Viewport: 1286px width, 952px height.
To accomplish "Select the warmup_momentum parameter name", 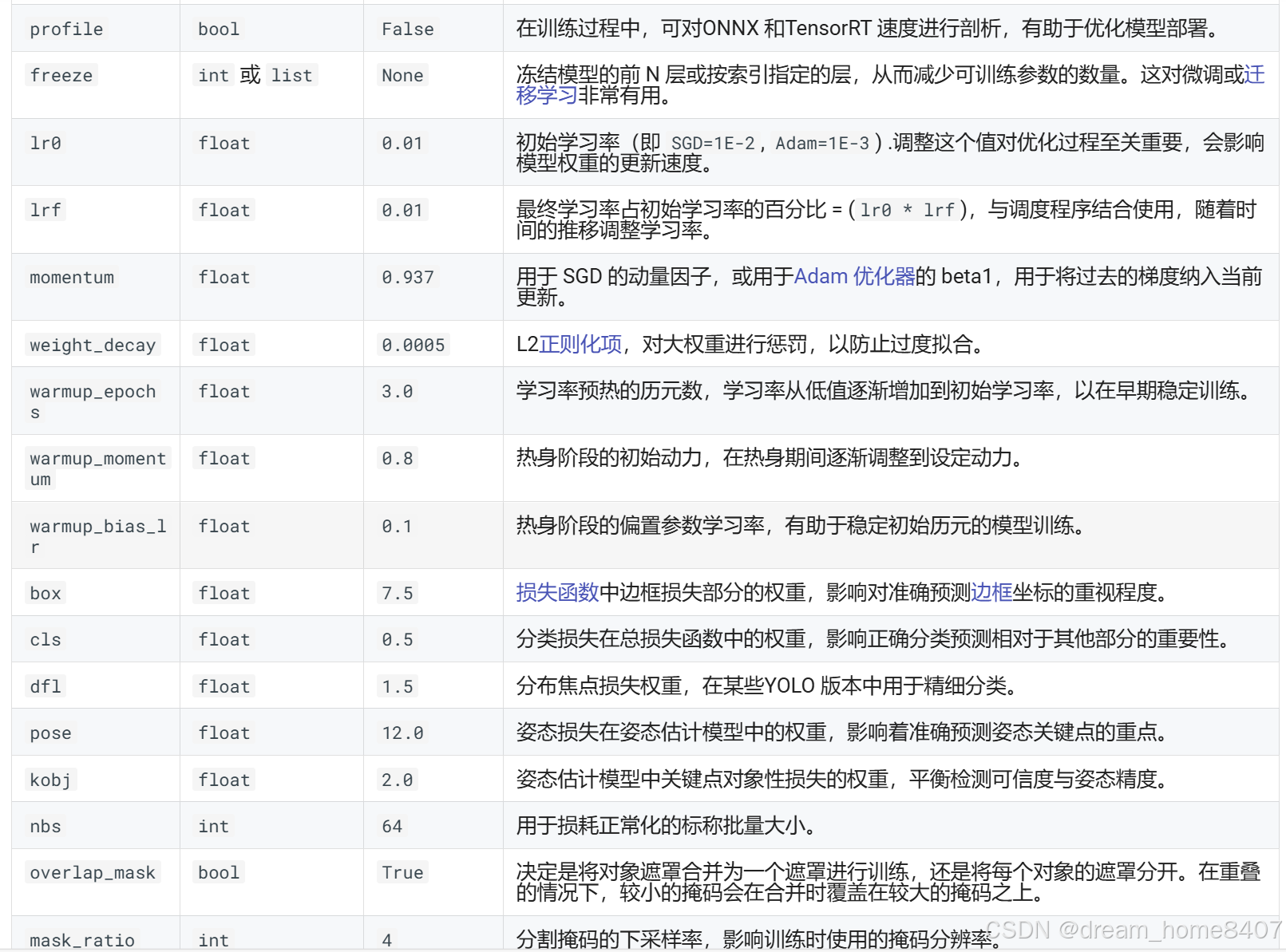I will tap(97, 469).
